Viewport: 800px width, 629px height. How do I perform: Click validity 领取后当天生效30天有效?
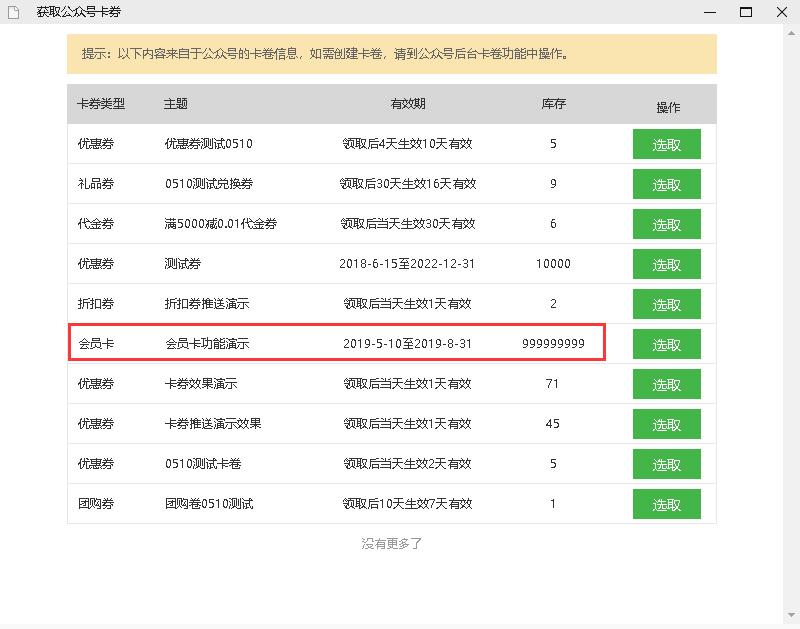coord(408,223)
